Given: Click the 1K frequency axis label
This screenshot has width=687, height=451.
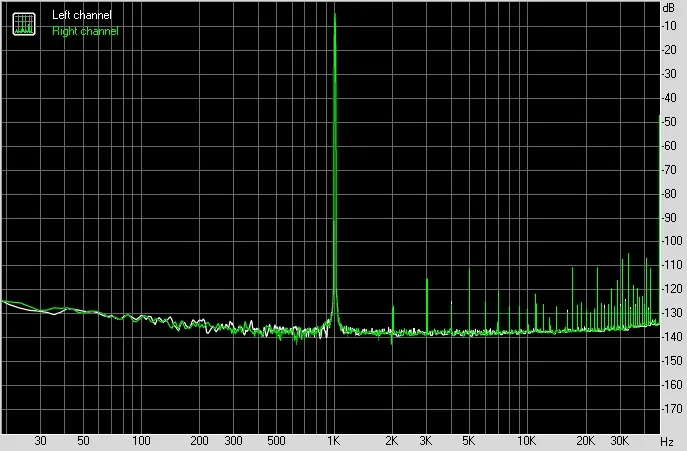Looking at the screenshot, I should pos(334,440).
